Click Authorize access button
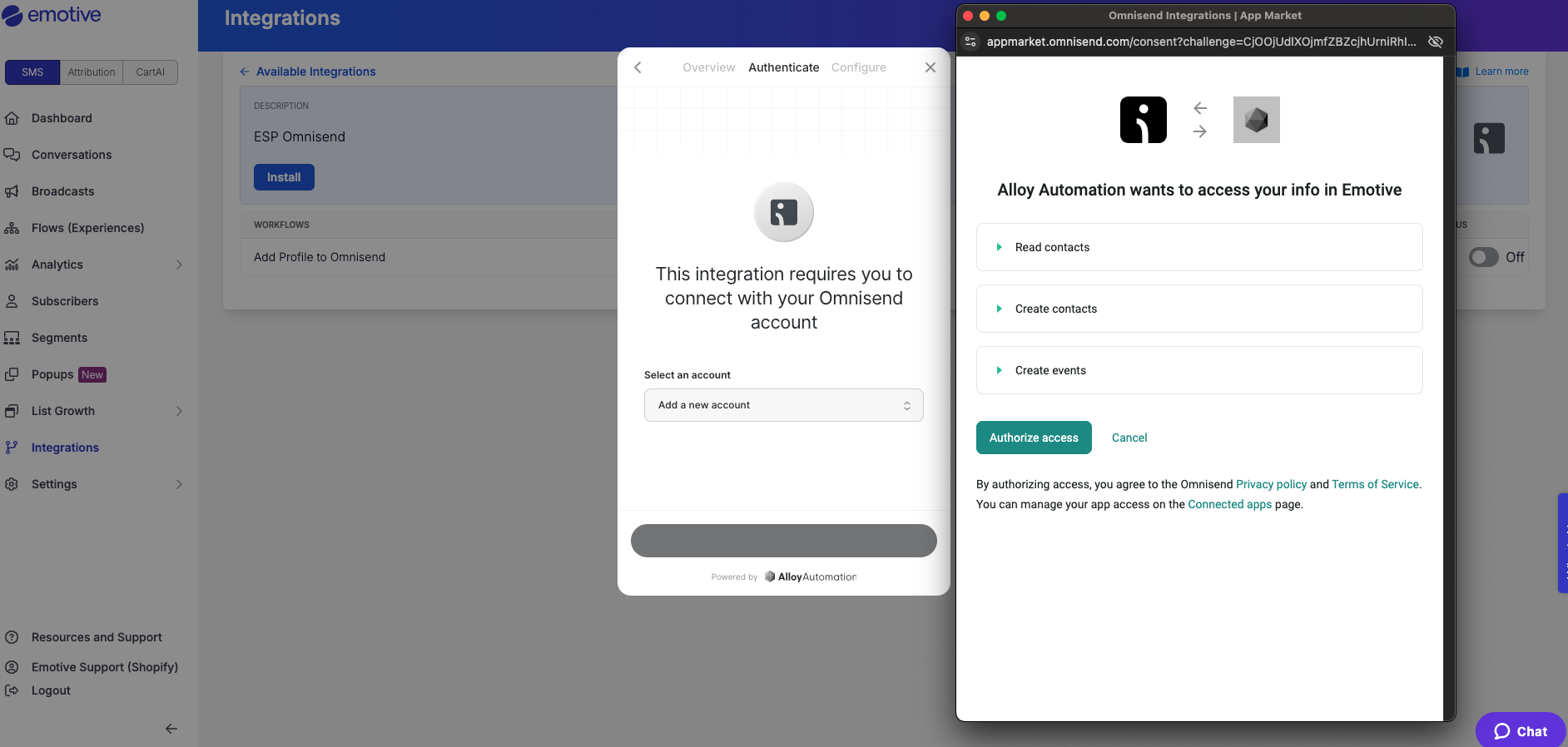The width and height of the screenshot is (1568, 747). pyautogui.click(x=1034, y=438)
